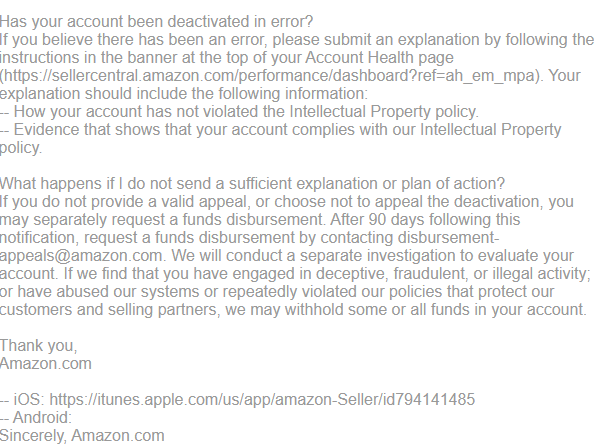Click the '-- Android:' label line
This screenshot has width=596, height=446.
point(36,417)
